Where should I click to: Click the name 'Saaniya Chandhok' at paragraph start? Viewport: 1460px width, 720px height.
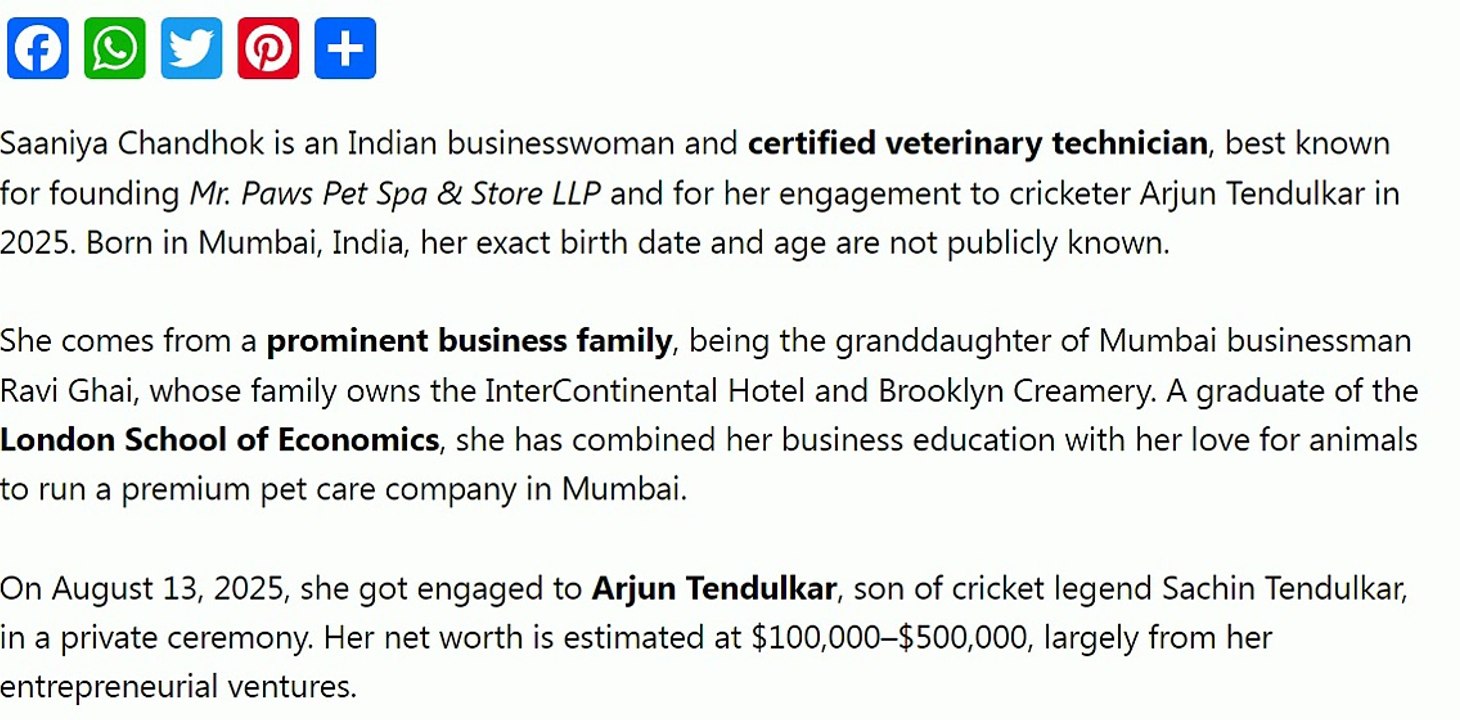(x=133, y=144)
